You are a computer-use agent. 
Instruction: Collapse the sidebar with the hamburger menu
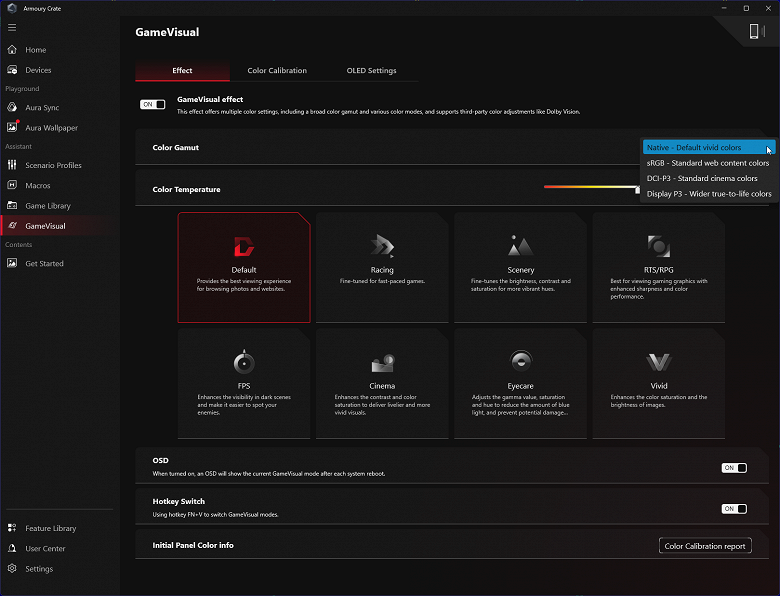click(x=12, y=27)
